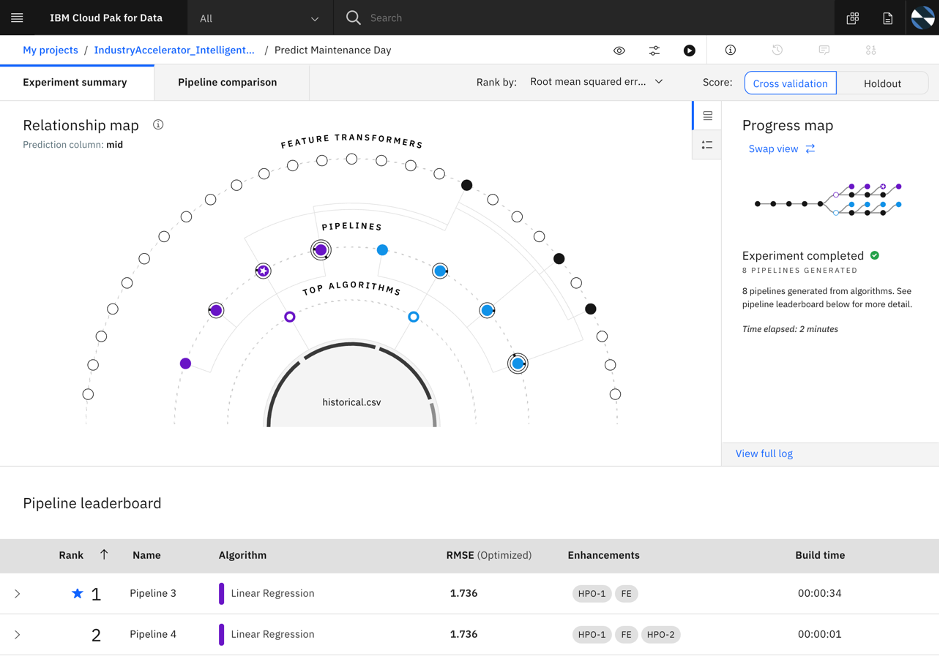Screen dimensions: 939x658
Task: Sort by the Build time column header
Action: [x=820, y=555]
